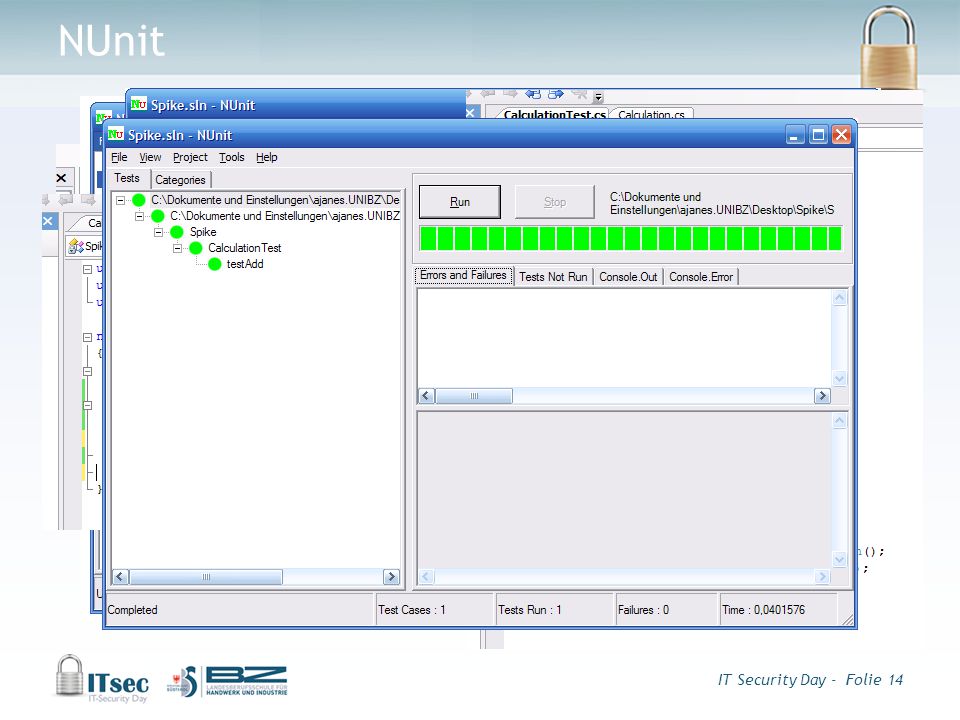This screenshot has height=720, width=960.
Task: Click stack trace panel scroll up arrow
Action: point(839,421)
